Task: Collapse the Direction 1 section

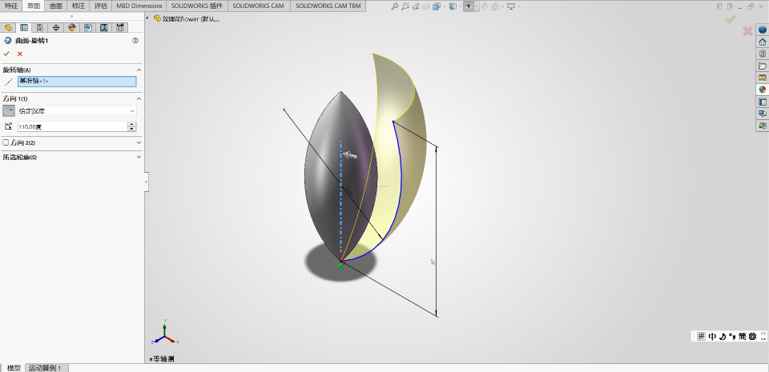Action: pyautogui.click(x=139, y=99)
